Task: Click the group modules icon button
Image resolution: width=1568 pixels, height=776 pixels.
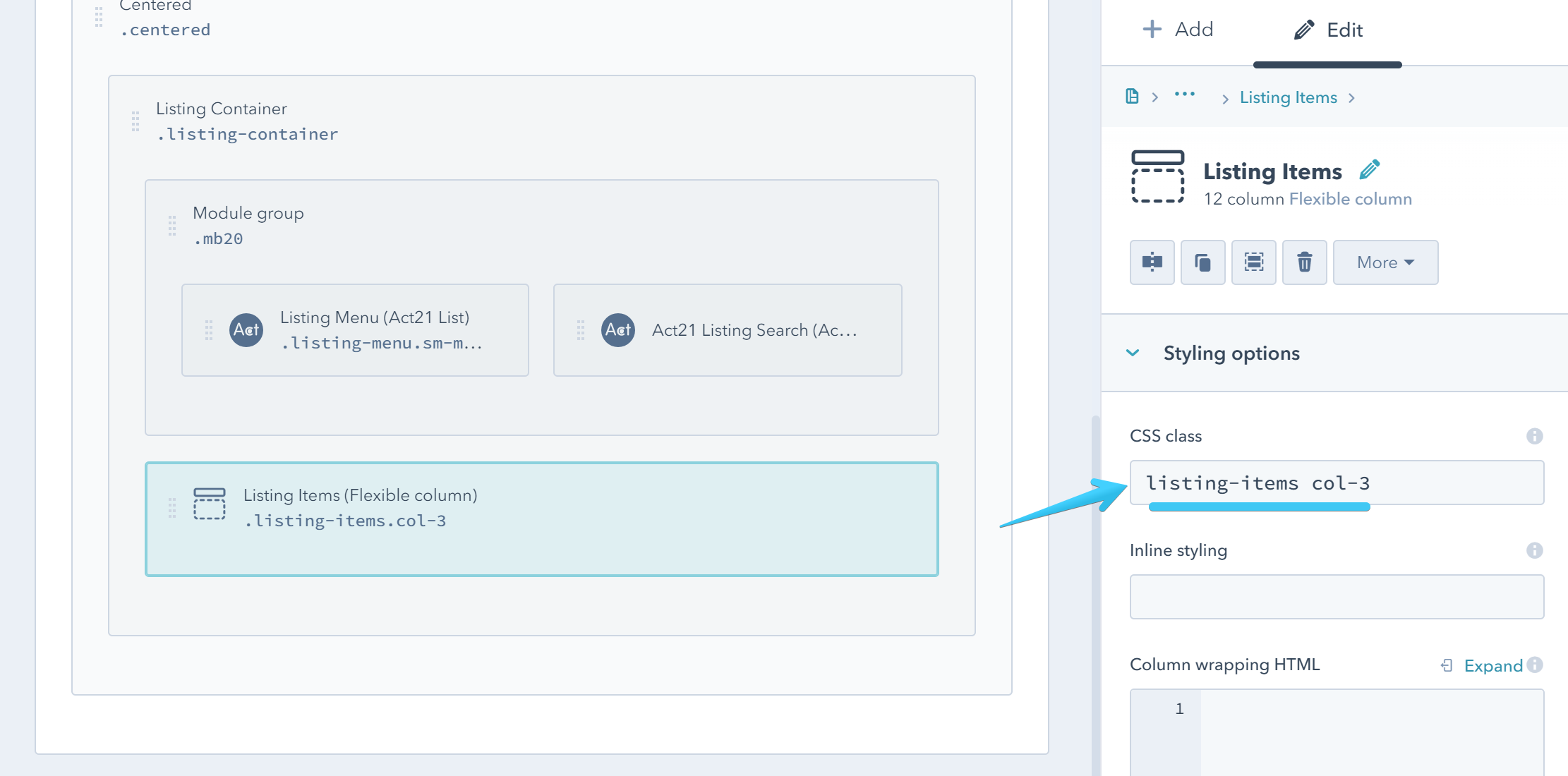Action: (1253, 262)
